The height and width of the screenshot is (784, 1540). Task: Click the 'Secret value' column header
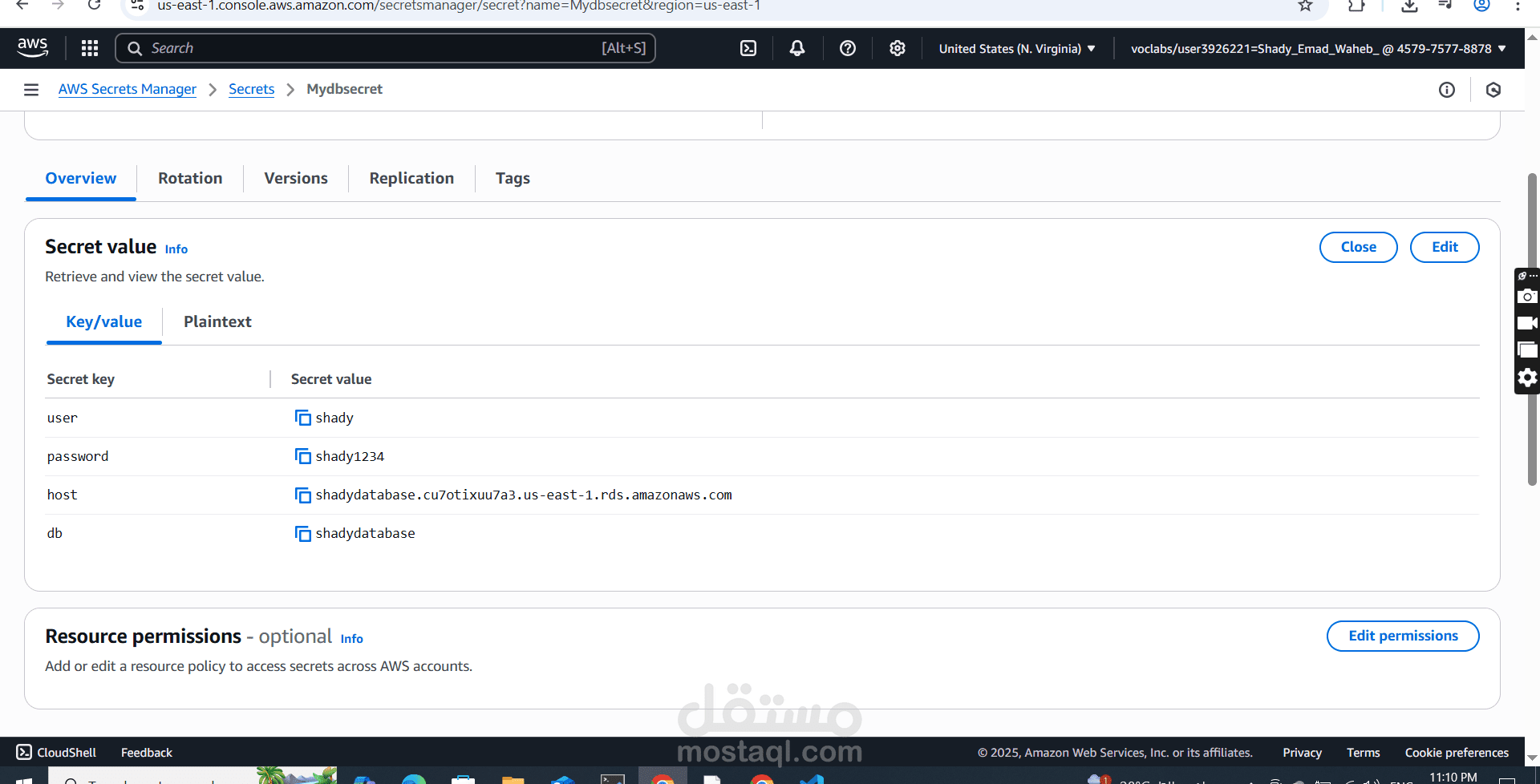click(331, 379)
